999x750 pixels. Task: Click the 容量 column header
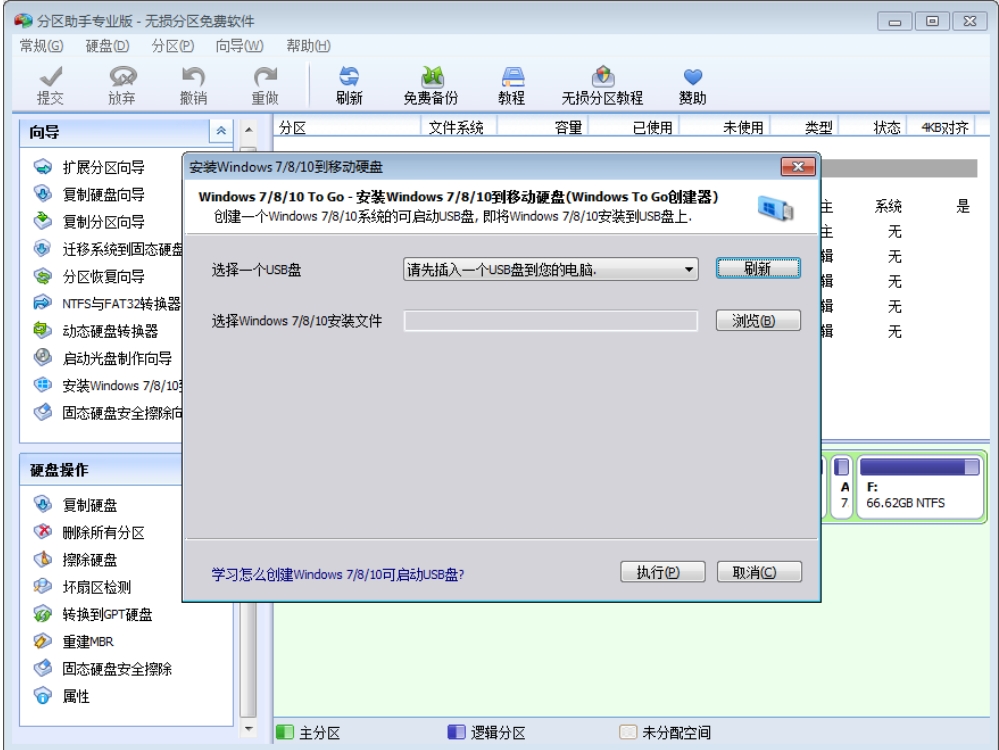542,127
